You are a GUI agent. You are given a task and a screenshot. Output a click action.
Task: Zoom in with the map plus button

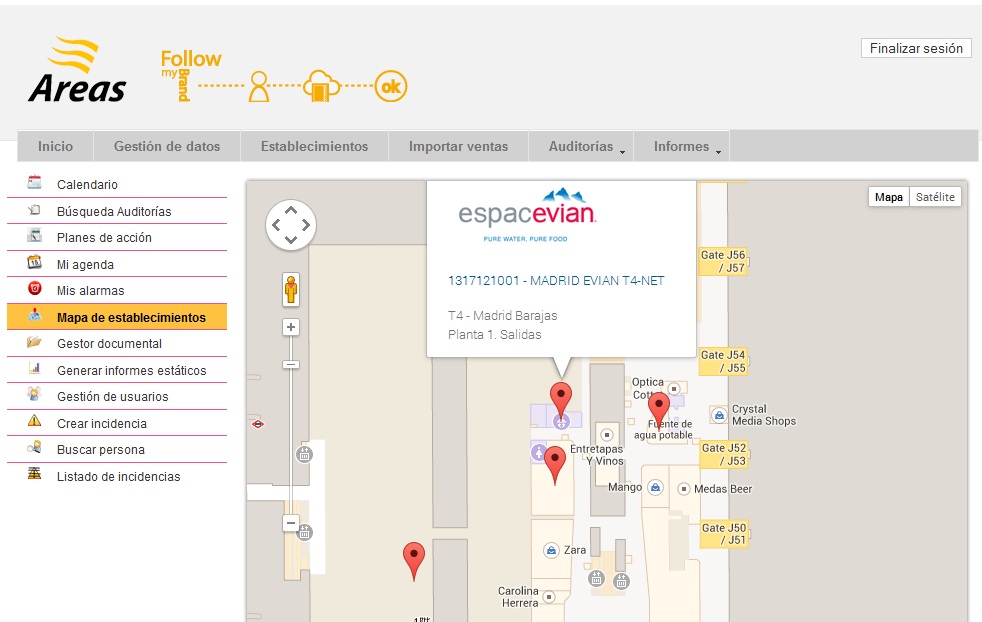291,327
